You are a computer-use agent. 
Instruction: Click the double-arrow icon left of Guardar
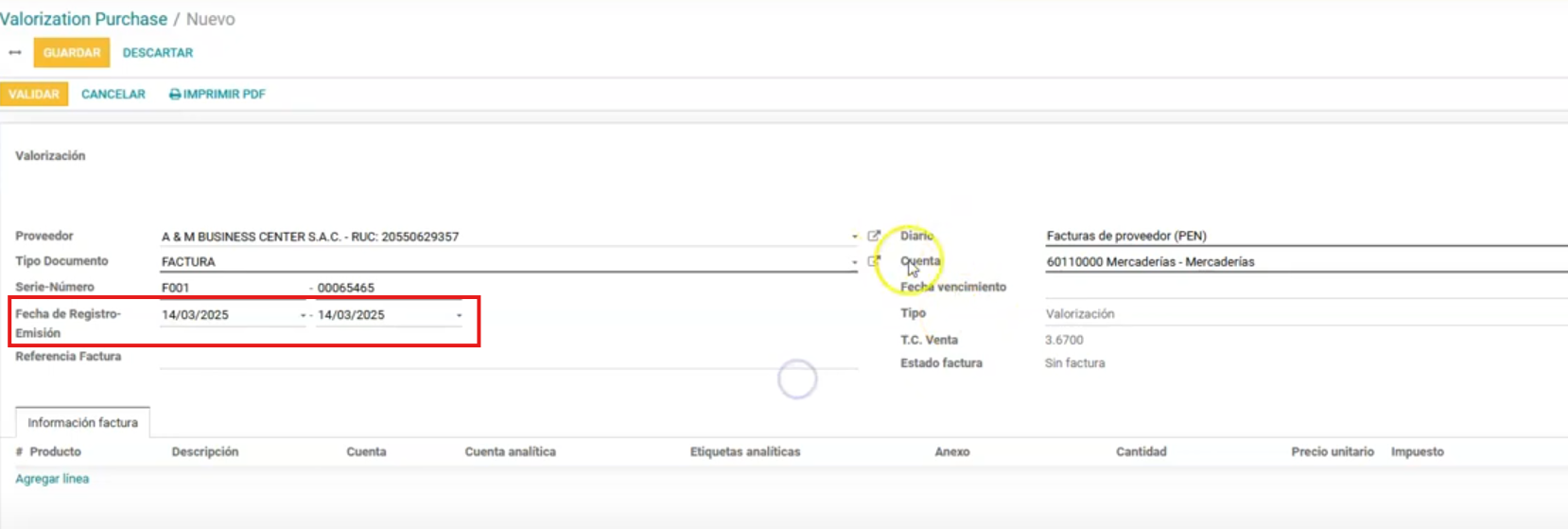15,53
